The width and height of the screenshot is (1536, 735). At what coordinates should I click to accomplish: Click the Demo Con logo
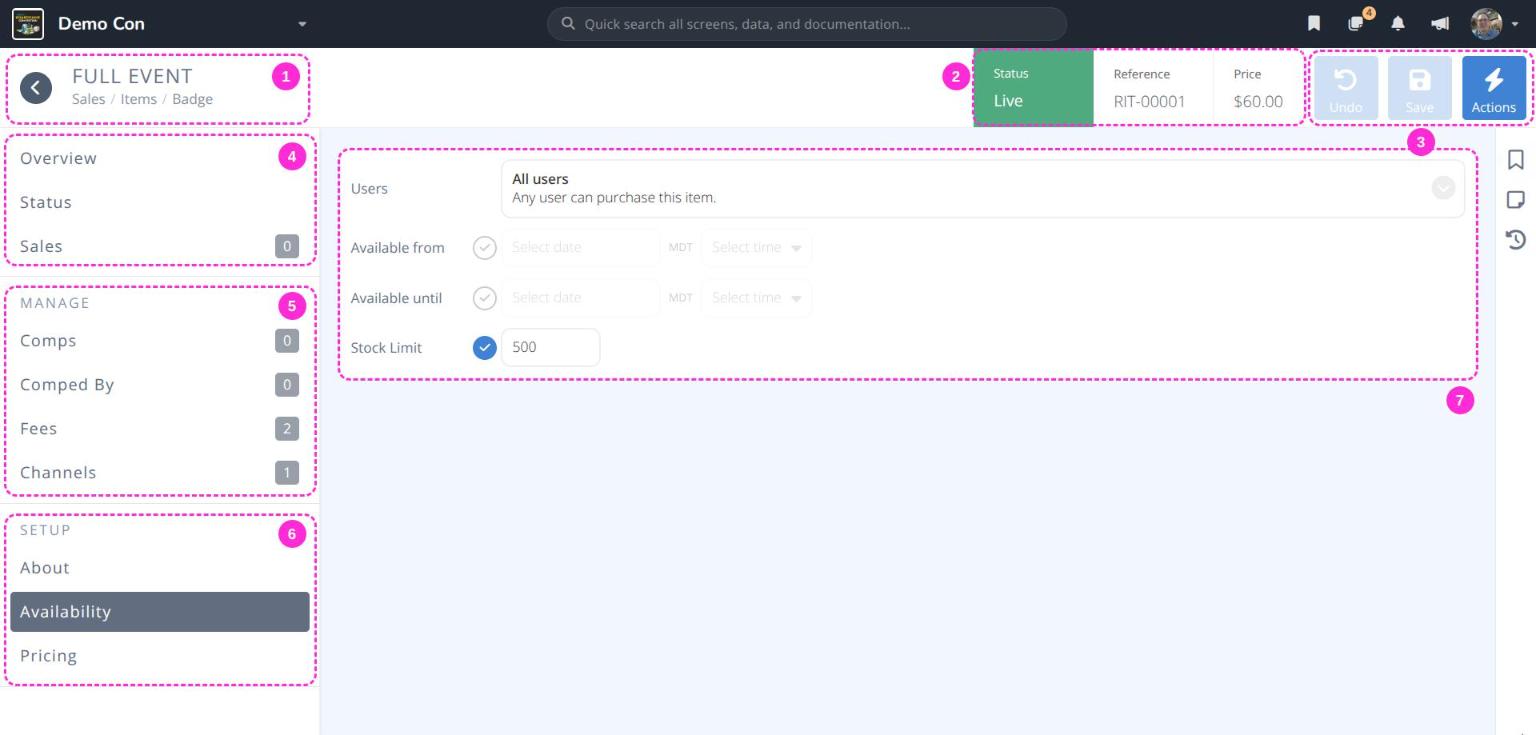coord(28,23)
